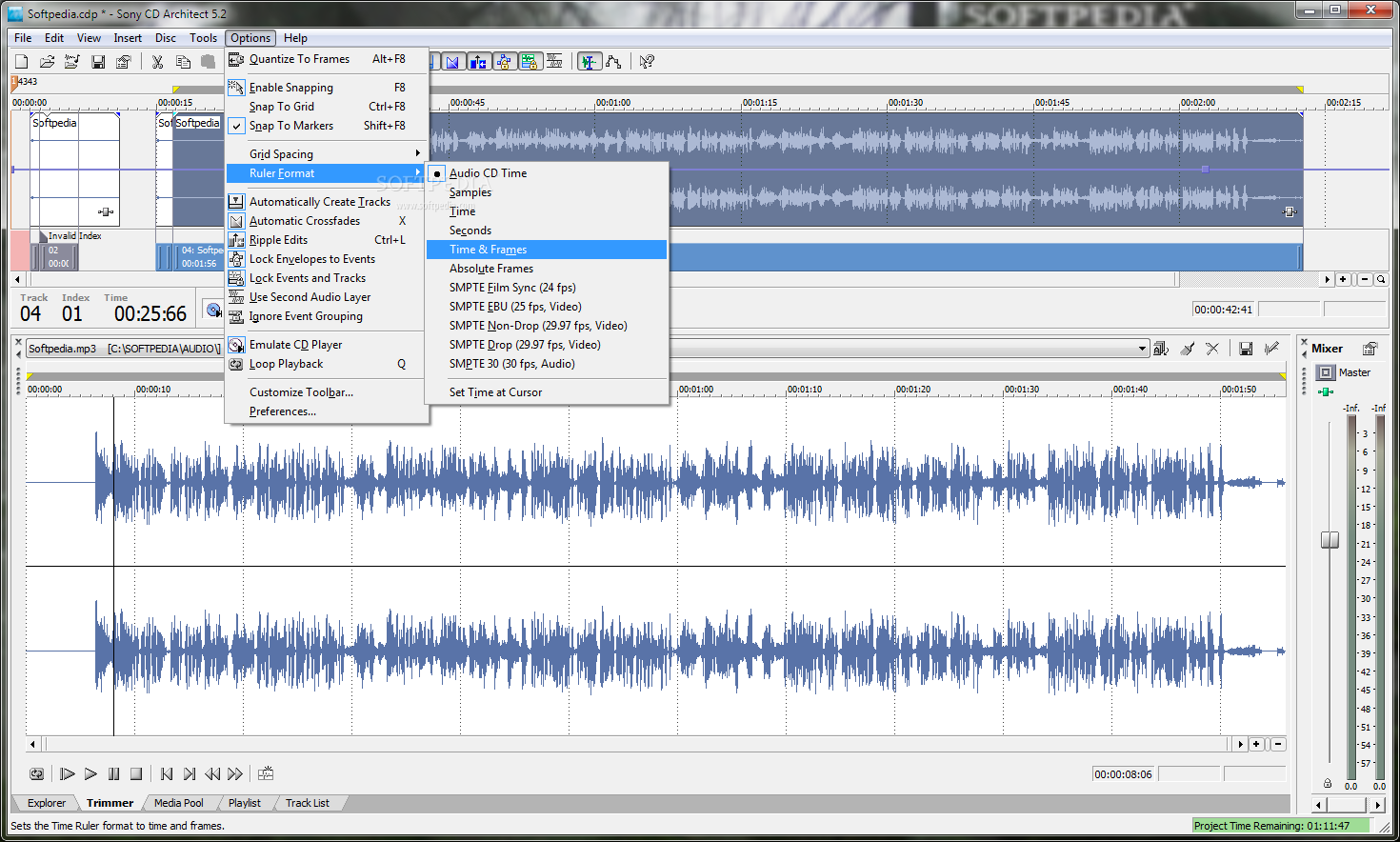Switch to the Track List tab

point(308,803)
